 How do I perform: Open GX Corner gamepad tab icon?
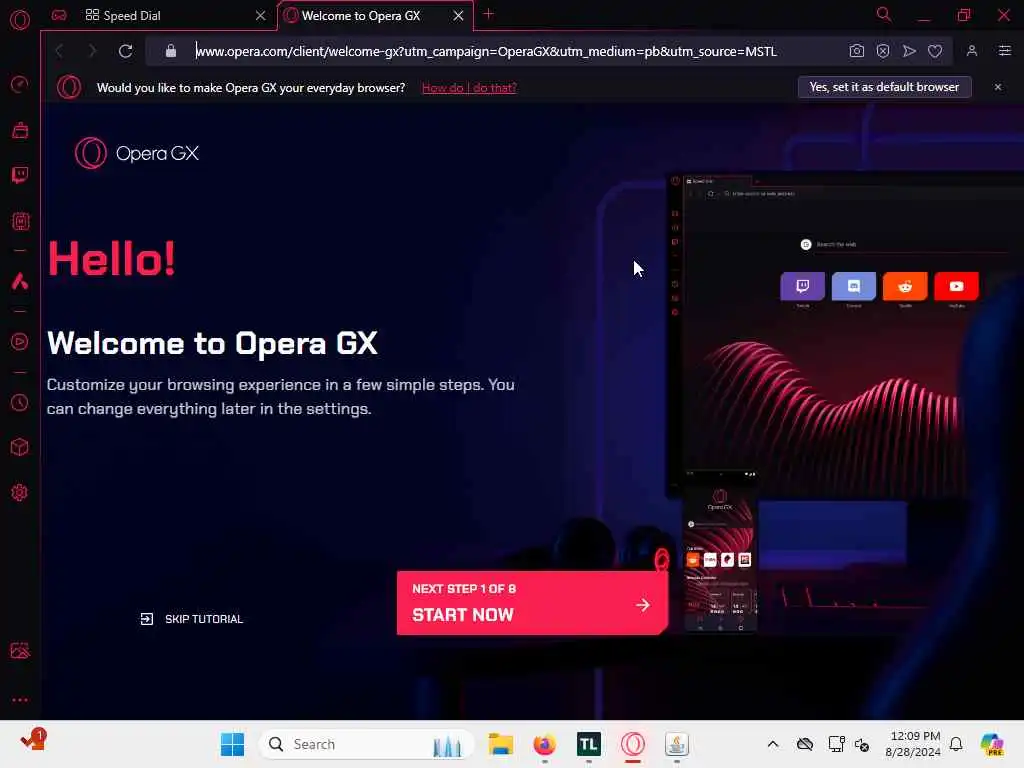59,15
